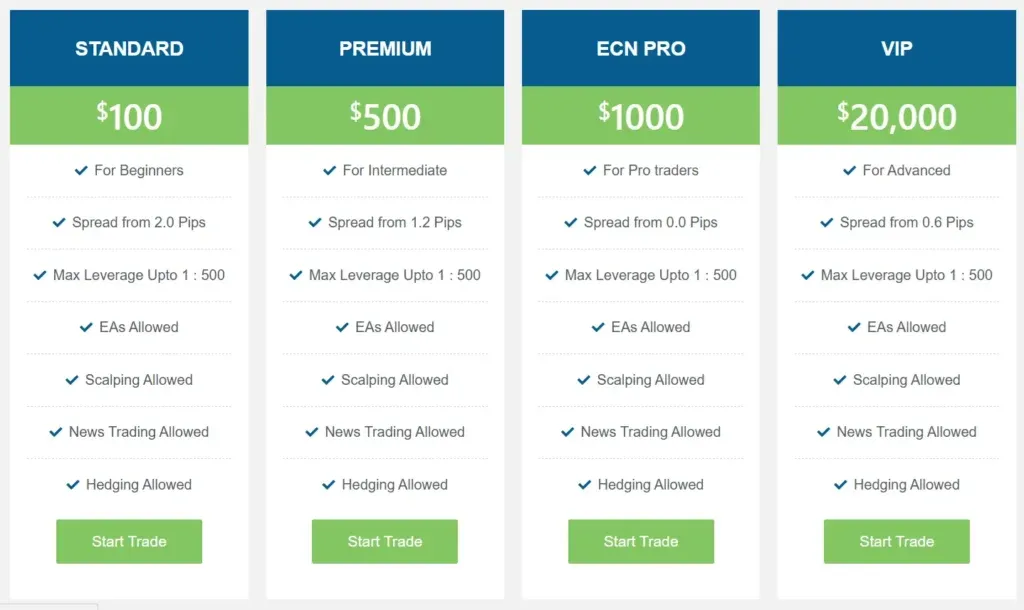Click the Start Trade button under Standard

tap(129, 541)
